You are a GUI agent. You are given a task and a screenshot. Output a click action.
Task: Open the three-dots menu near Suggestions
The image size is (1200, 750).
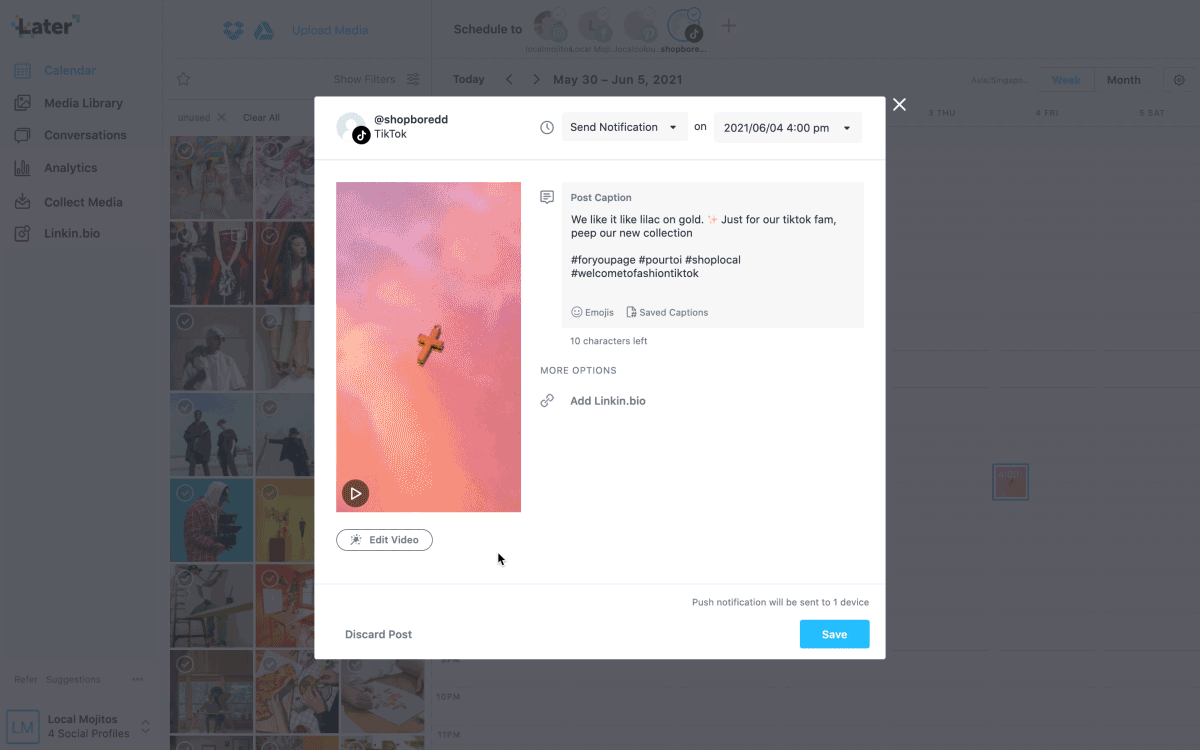[x=138, y=679]
